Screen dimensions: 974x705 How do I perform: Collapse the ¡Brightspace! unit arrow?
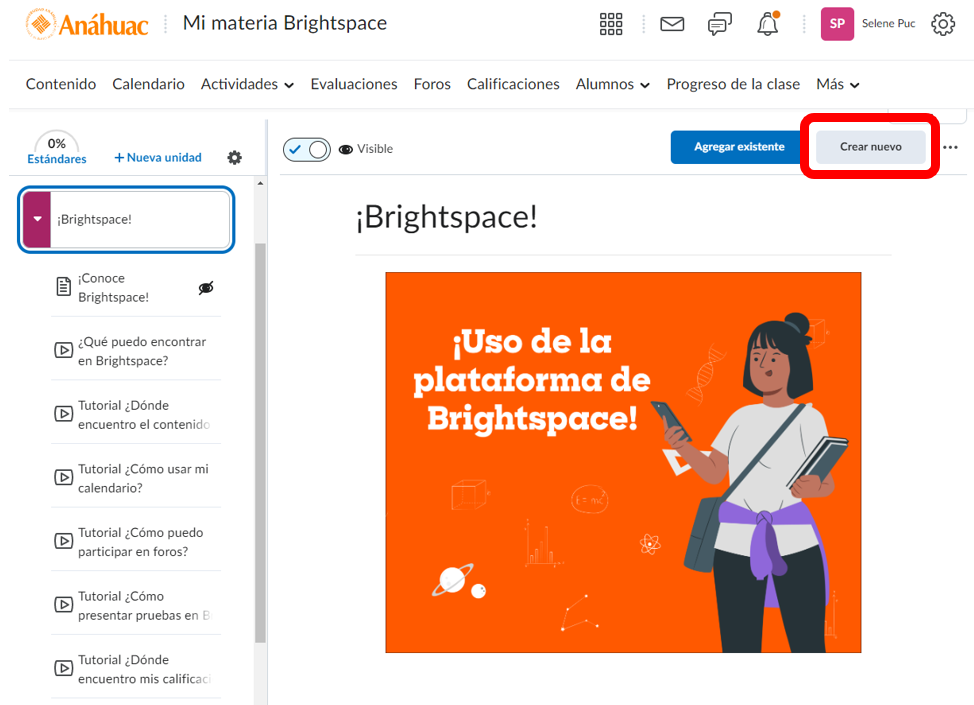click(x=37, y=219)
